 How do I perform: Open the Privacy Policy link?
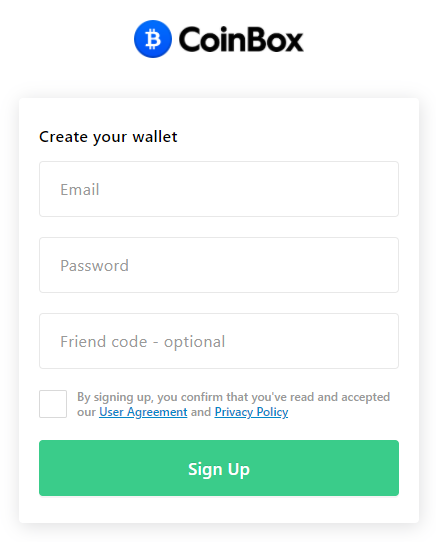[x=251, y=412]
